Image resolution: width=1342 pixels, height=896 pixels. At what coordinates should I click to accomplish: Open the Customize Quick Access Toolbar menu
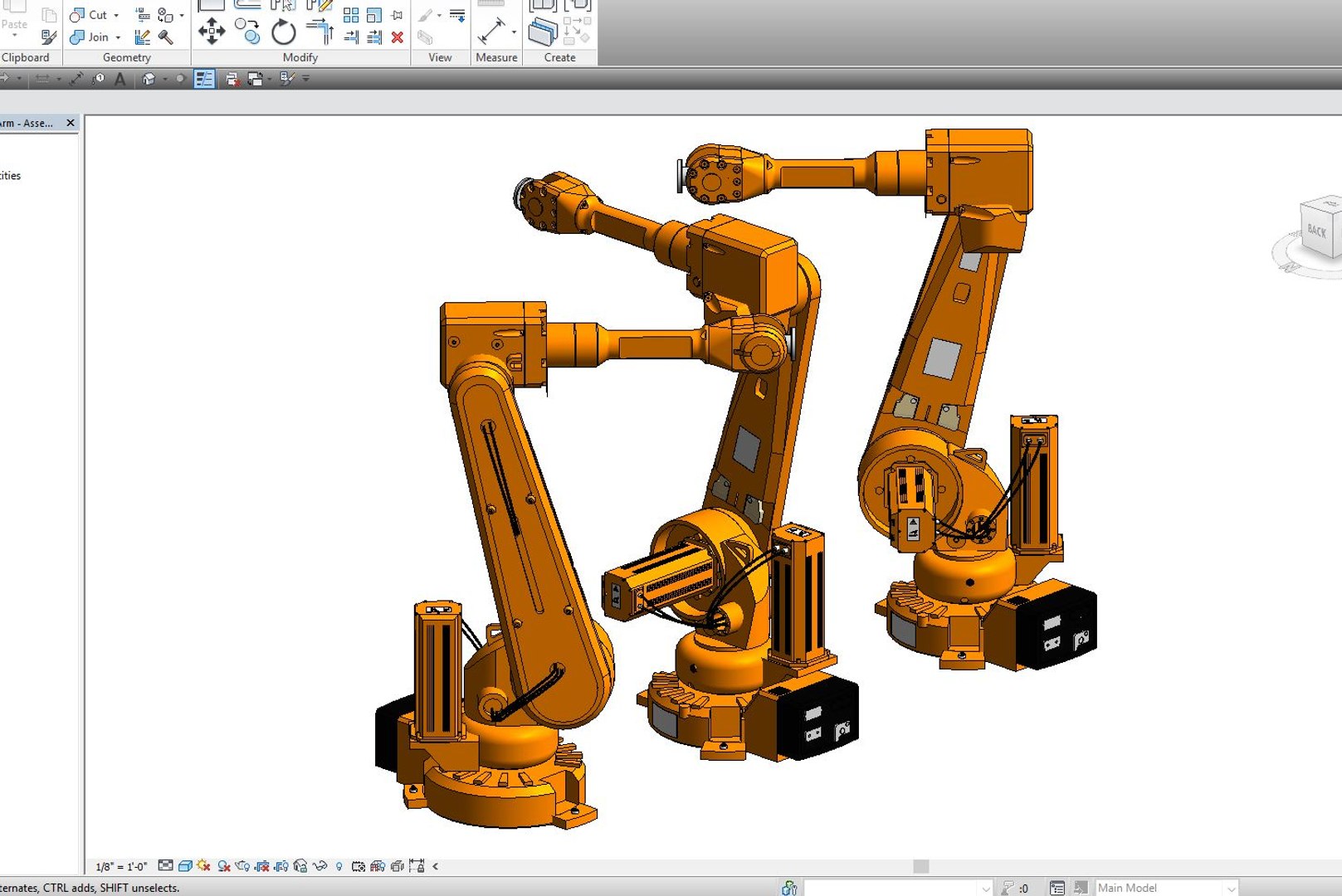pyautogui.click(x=306, y=79)
